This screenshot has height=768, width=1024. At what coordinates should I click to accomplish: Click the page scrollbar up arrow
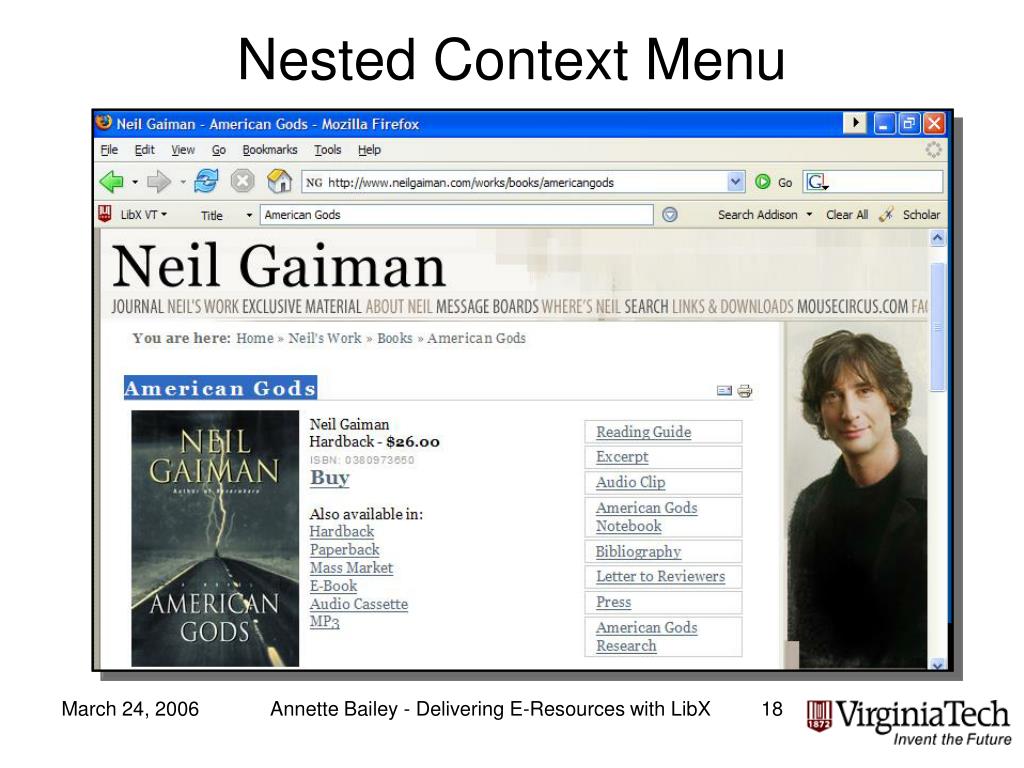pos(937,238)
